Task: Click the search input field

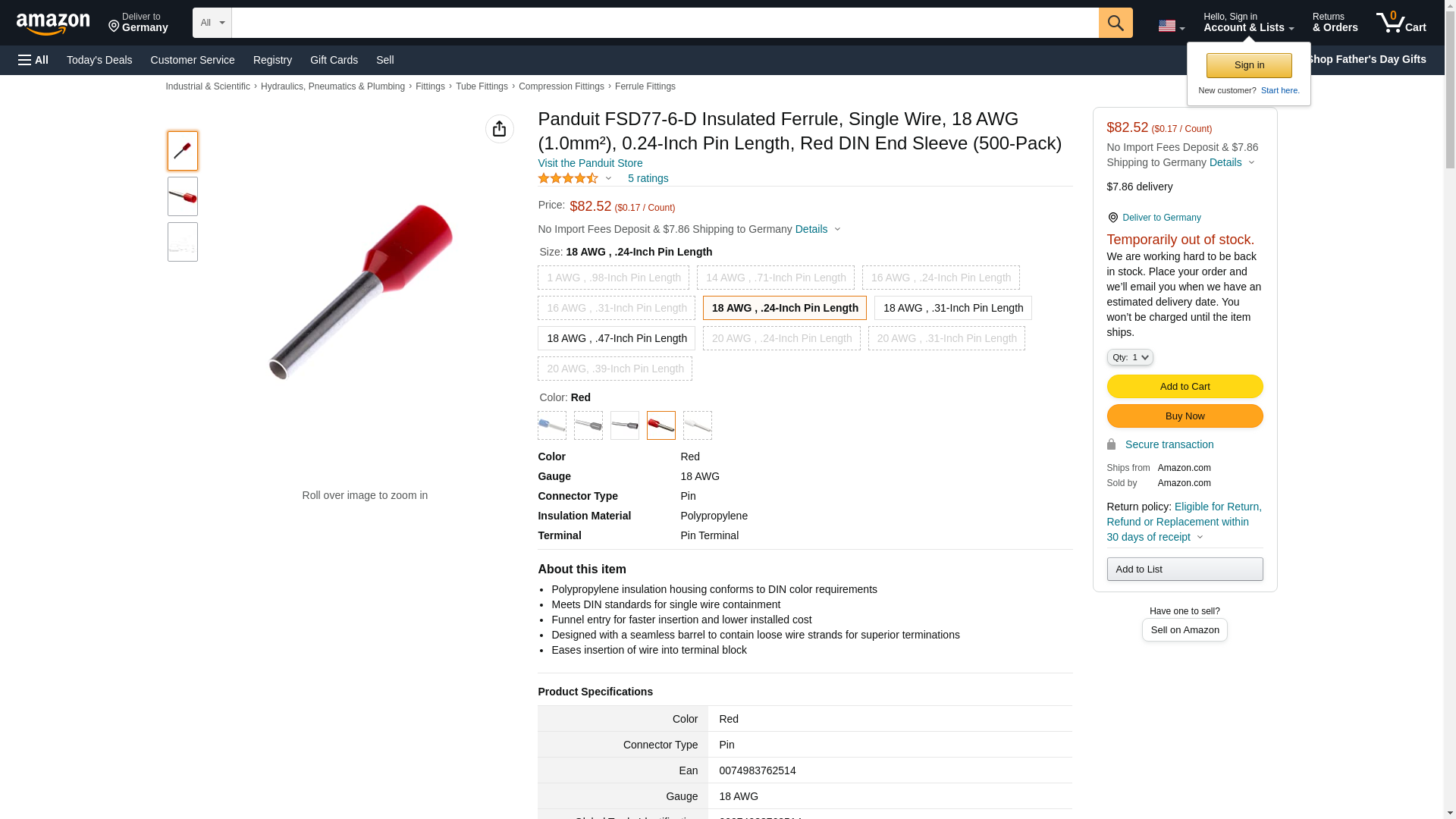Action: pyautogui.click(x=664, y=23)
